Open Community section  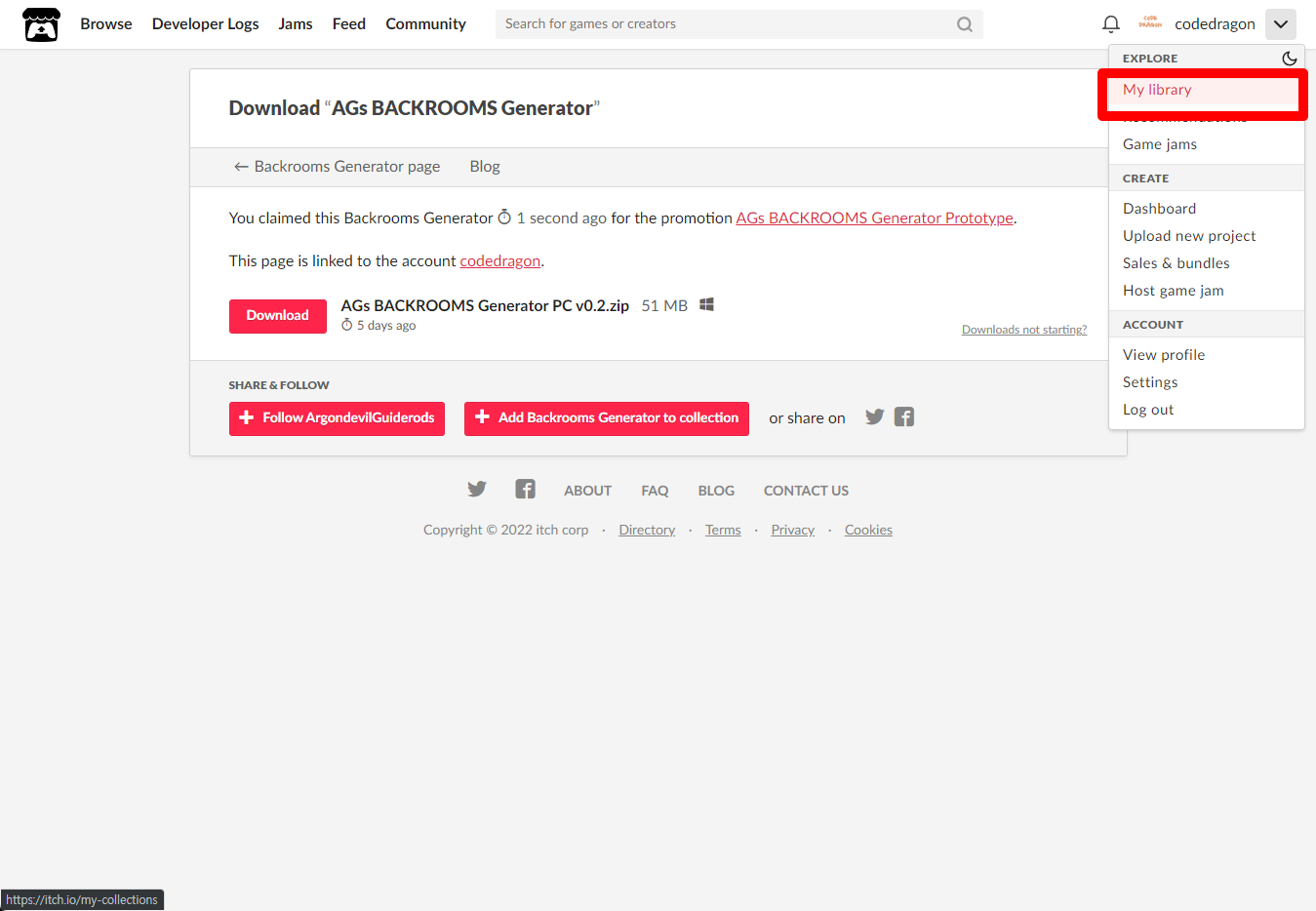pyautogui.click(x=425, y=24)
